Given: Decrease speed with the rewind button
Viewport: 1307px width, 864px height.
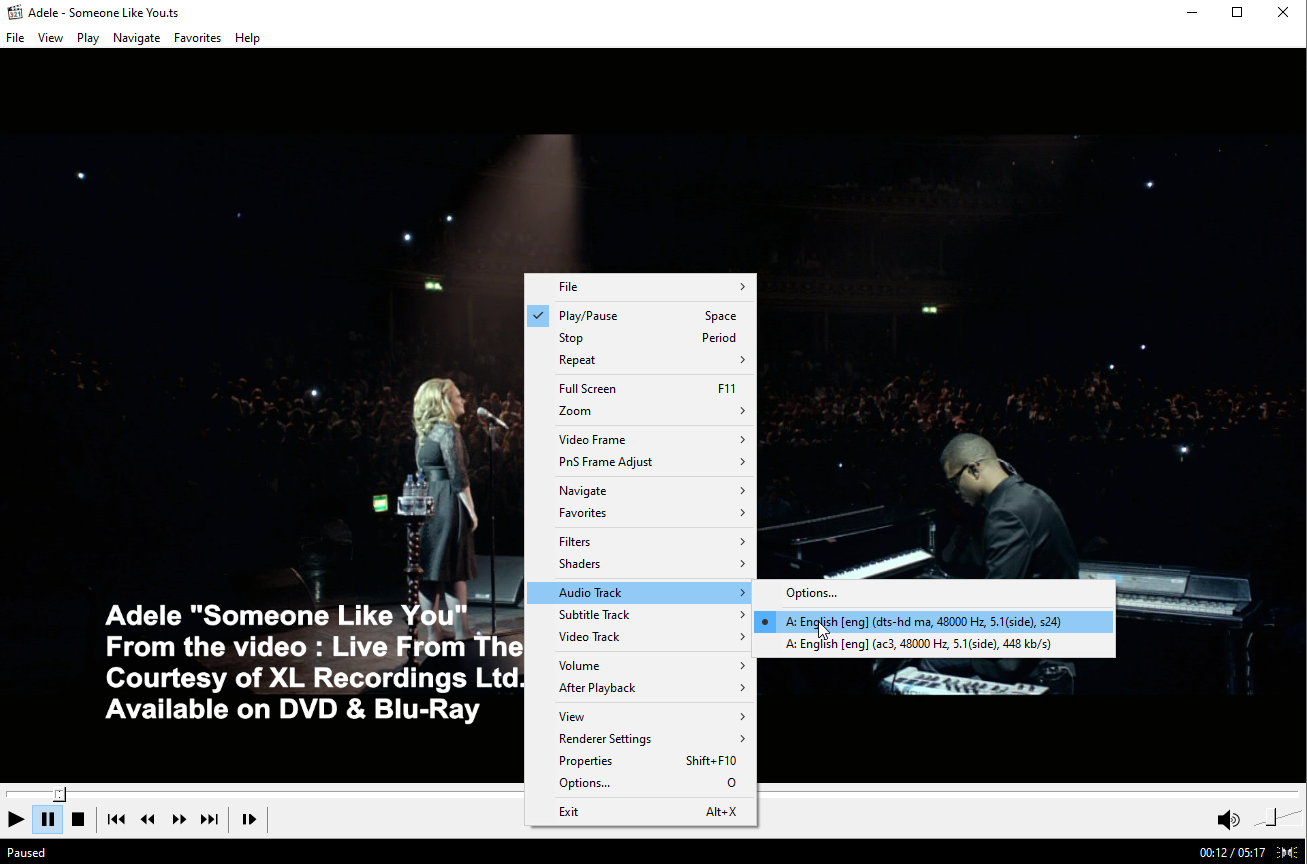Looking at the screenshot, I should tap(148, 820).
